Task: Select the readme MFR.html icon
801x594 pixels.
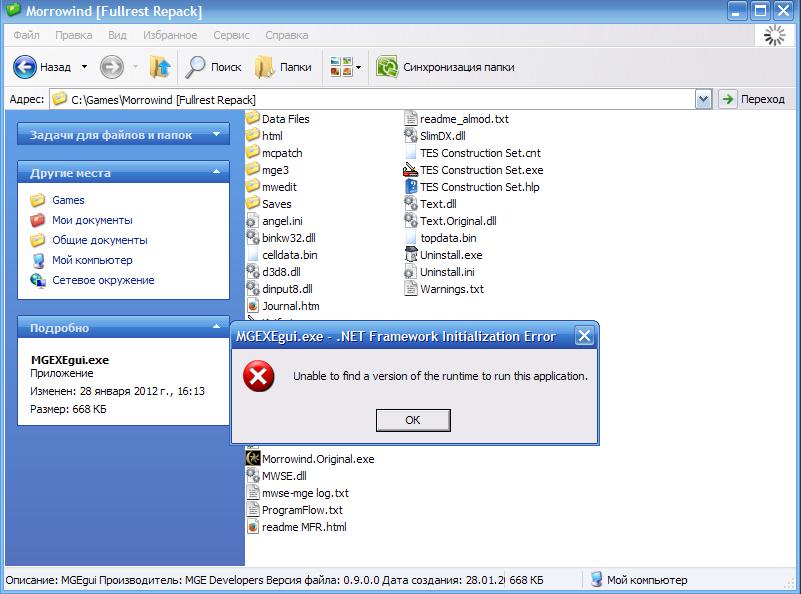Action: [253, 527]
